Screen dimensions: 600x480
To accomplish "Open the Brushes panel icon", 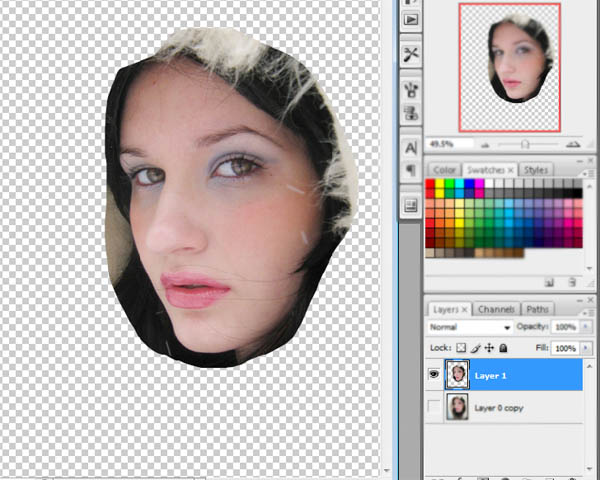I will pyautogui.click(x=410, y=91).
